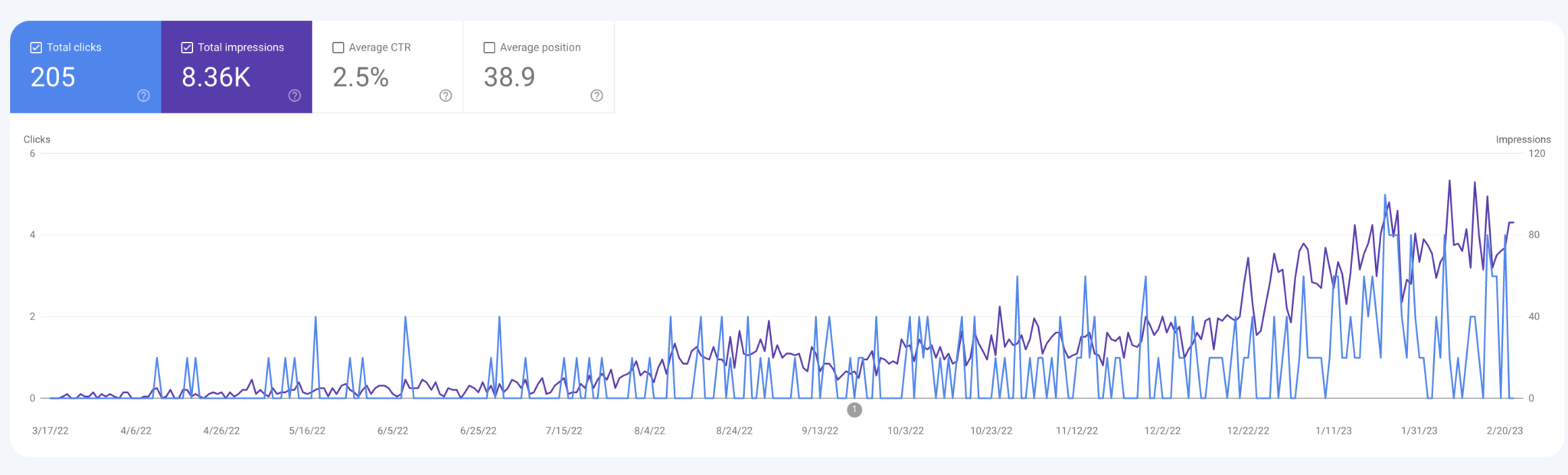Uncheck the Total clicks checkbox
Screen dimensions: 1568x475
(x=36, y=47)
